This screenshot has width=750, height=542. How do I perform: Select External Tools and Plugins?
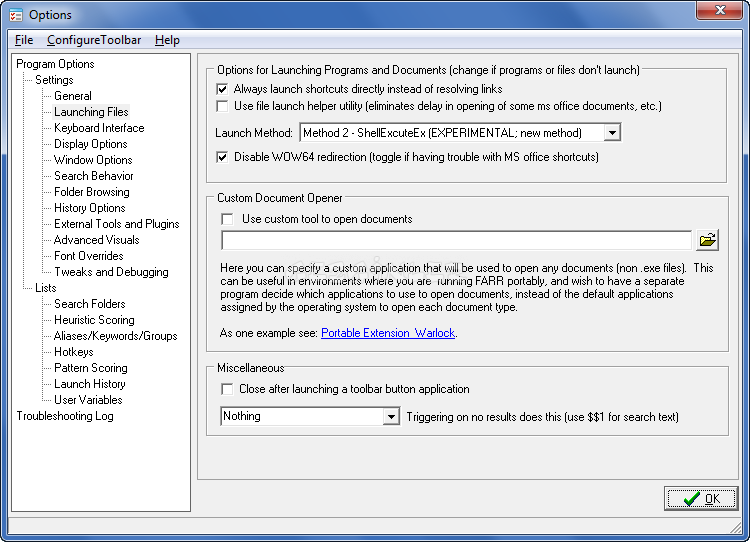point(117,224)
